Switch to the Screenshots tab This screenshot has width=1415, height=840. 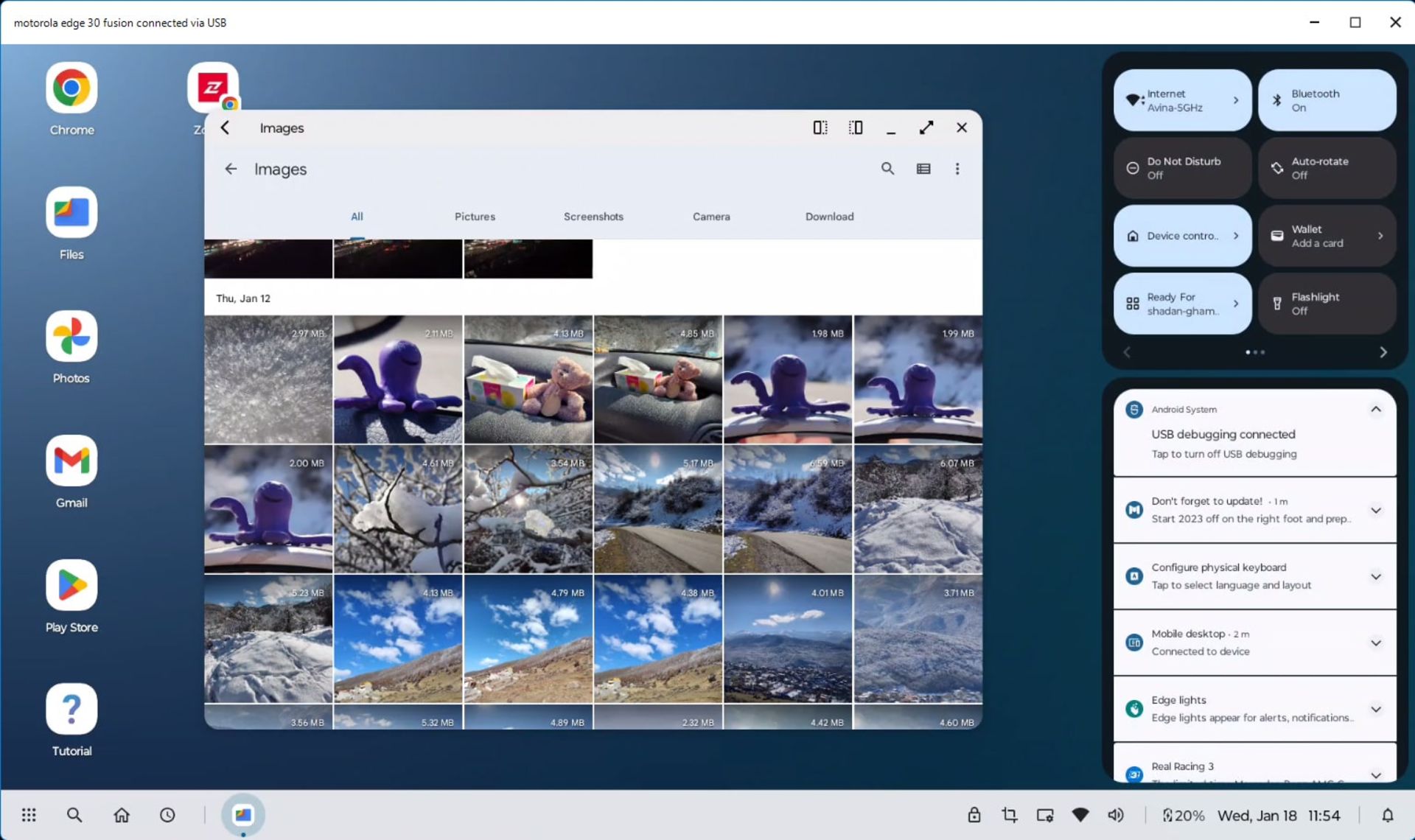point(593,217)
